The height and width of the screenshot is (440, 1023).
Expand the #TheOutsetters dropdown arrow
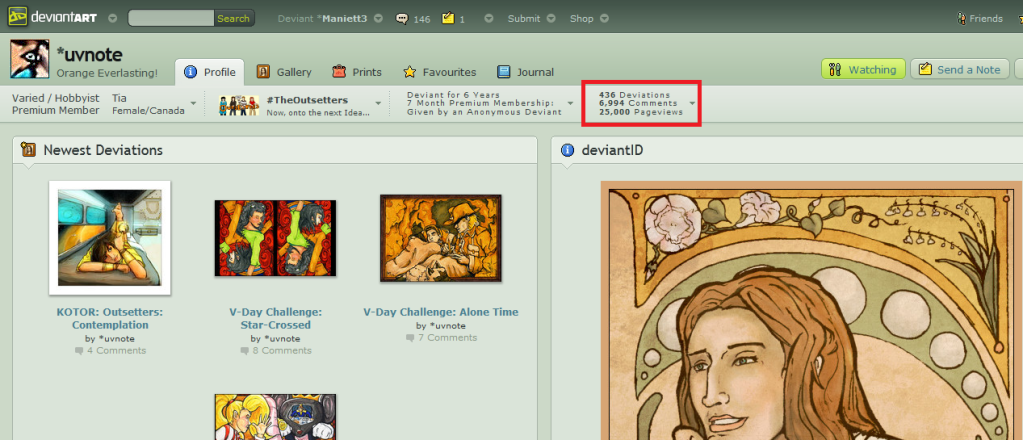[378, 103]
